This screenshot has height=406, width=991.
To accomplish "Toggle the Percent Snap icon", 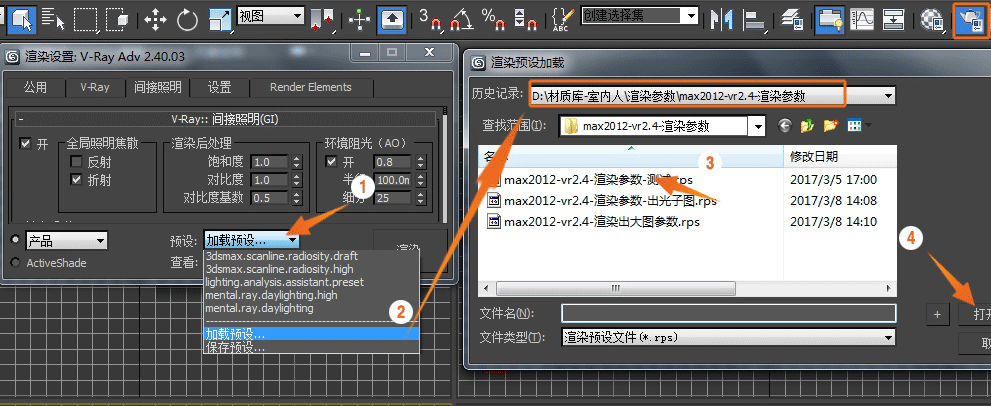I will pyautogui.click(x=493, y=20).
